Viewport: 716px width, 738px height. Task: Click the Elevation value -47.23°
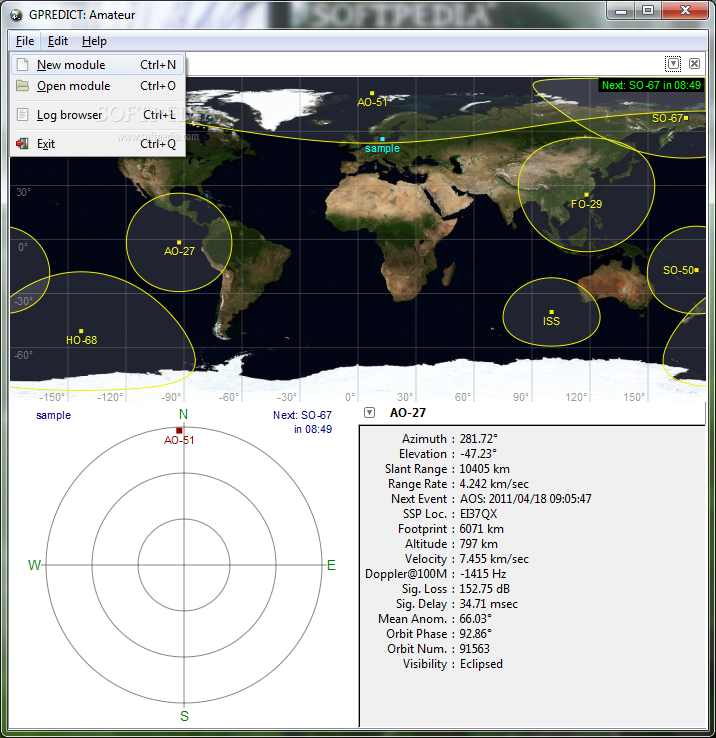click(478, 454)
